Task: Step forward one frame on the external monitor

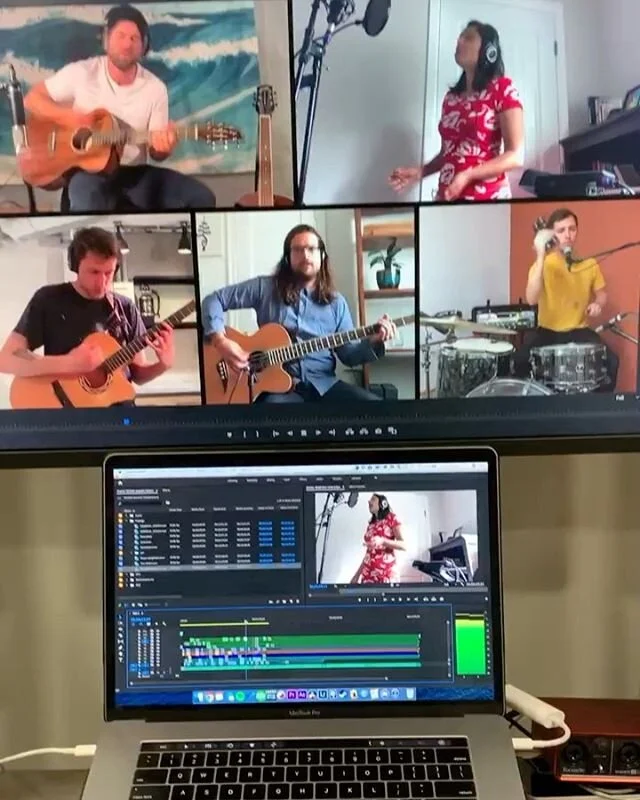Action: point(318,433)
